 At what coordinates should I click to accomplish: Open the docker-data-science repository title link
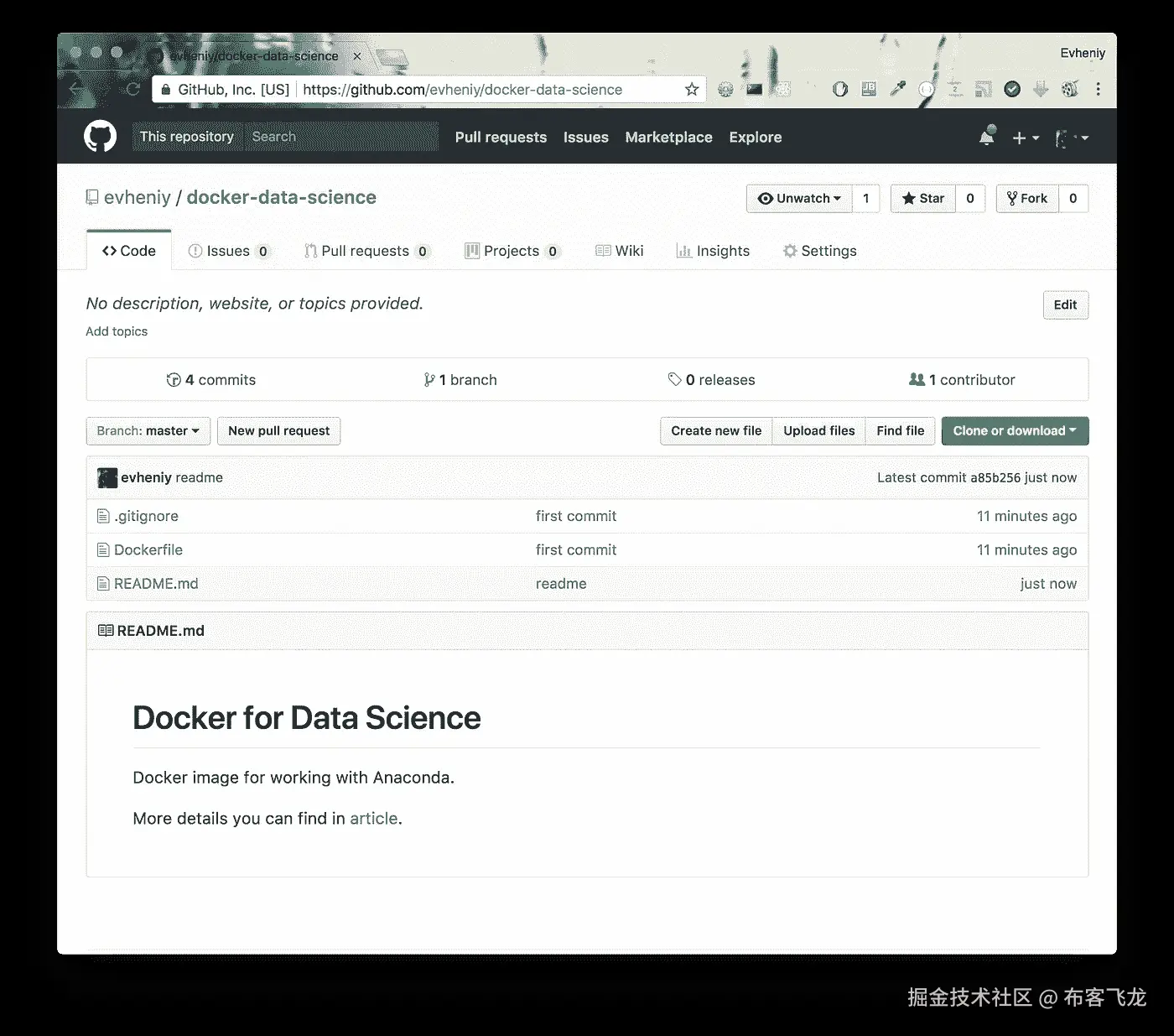[281, 197]
